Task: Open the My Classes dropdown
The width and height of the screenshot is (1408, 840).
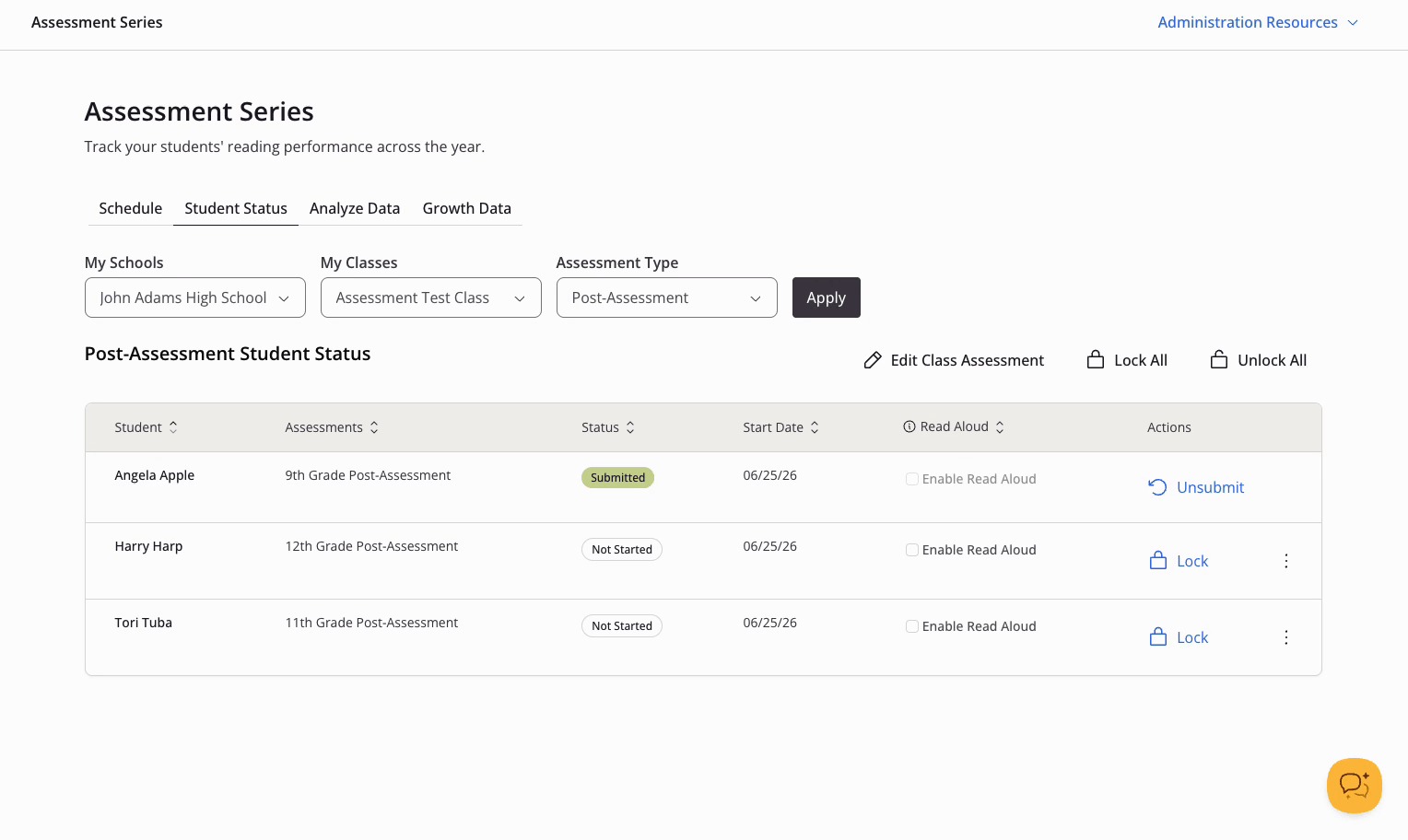Action: point(431,297)
